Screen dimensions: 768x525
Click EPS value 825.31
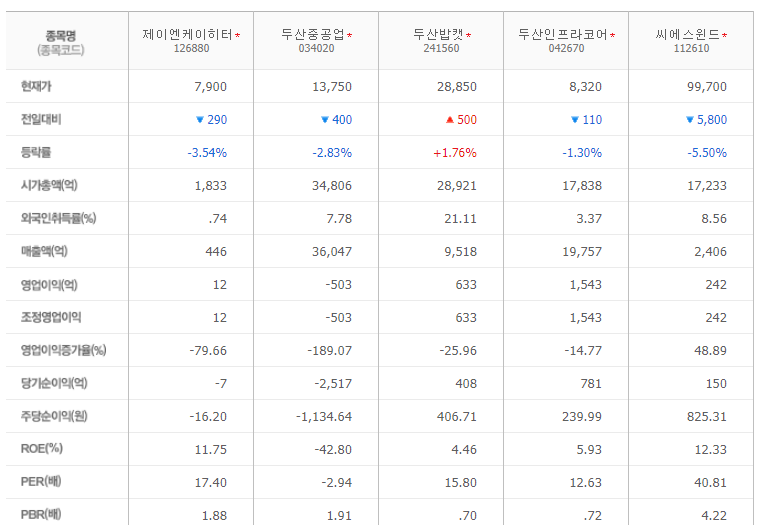pyautogui.click(x=707, y=417)
